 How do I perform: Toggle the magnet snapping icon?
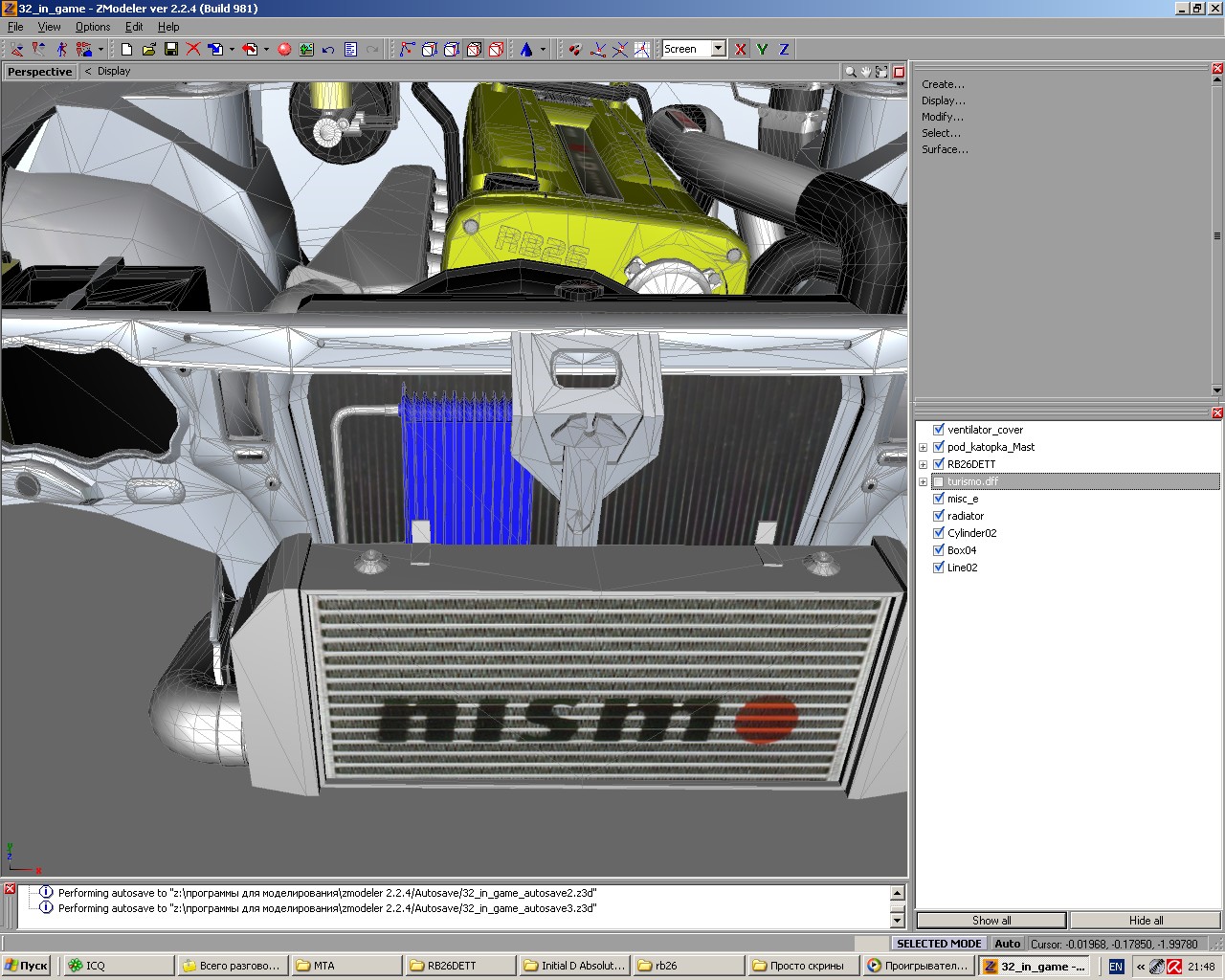(x=575, y=49)
